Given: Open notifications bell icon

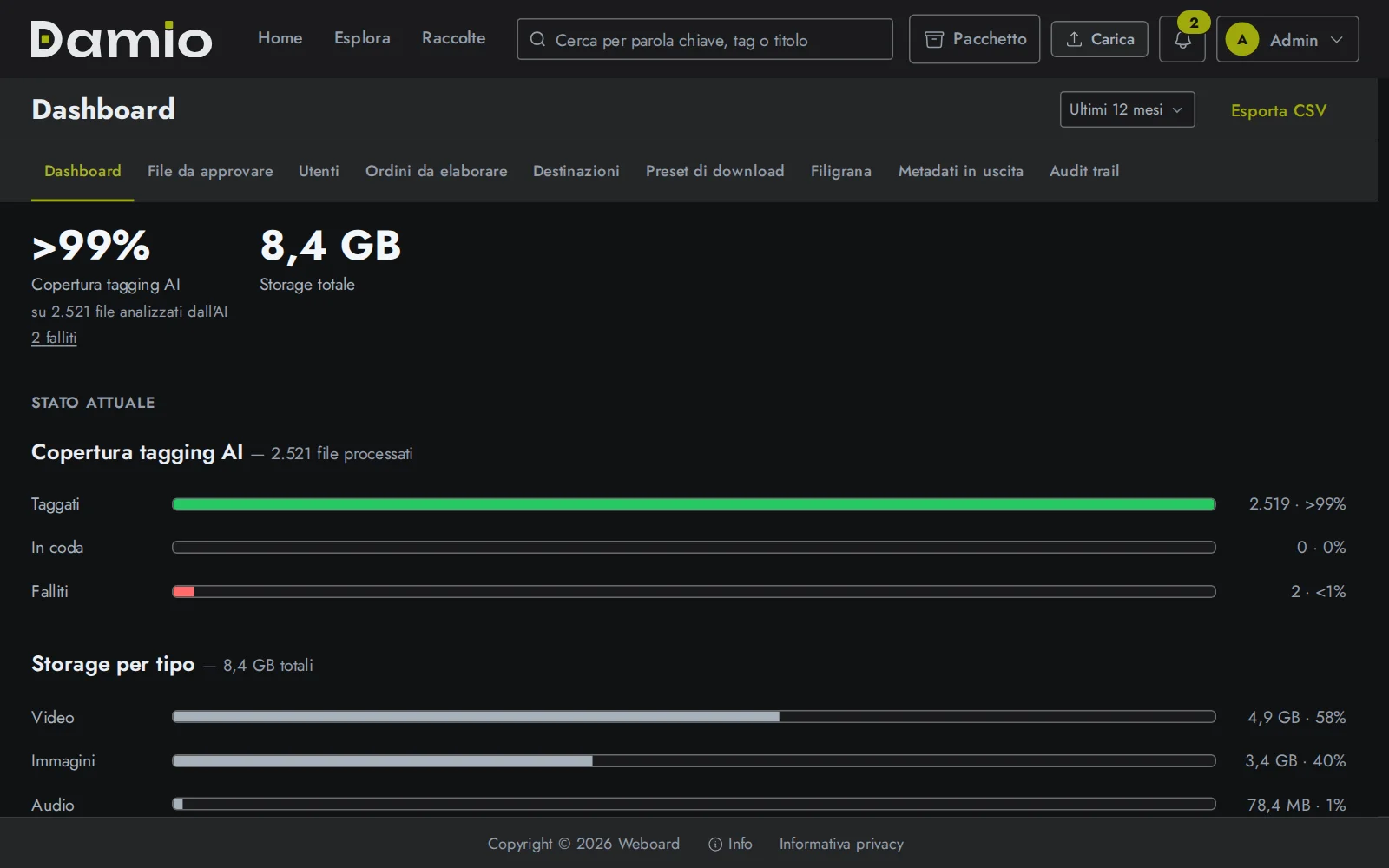Looking at the screenshot, I should click(1182, 40).
